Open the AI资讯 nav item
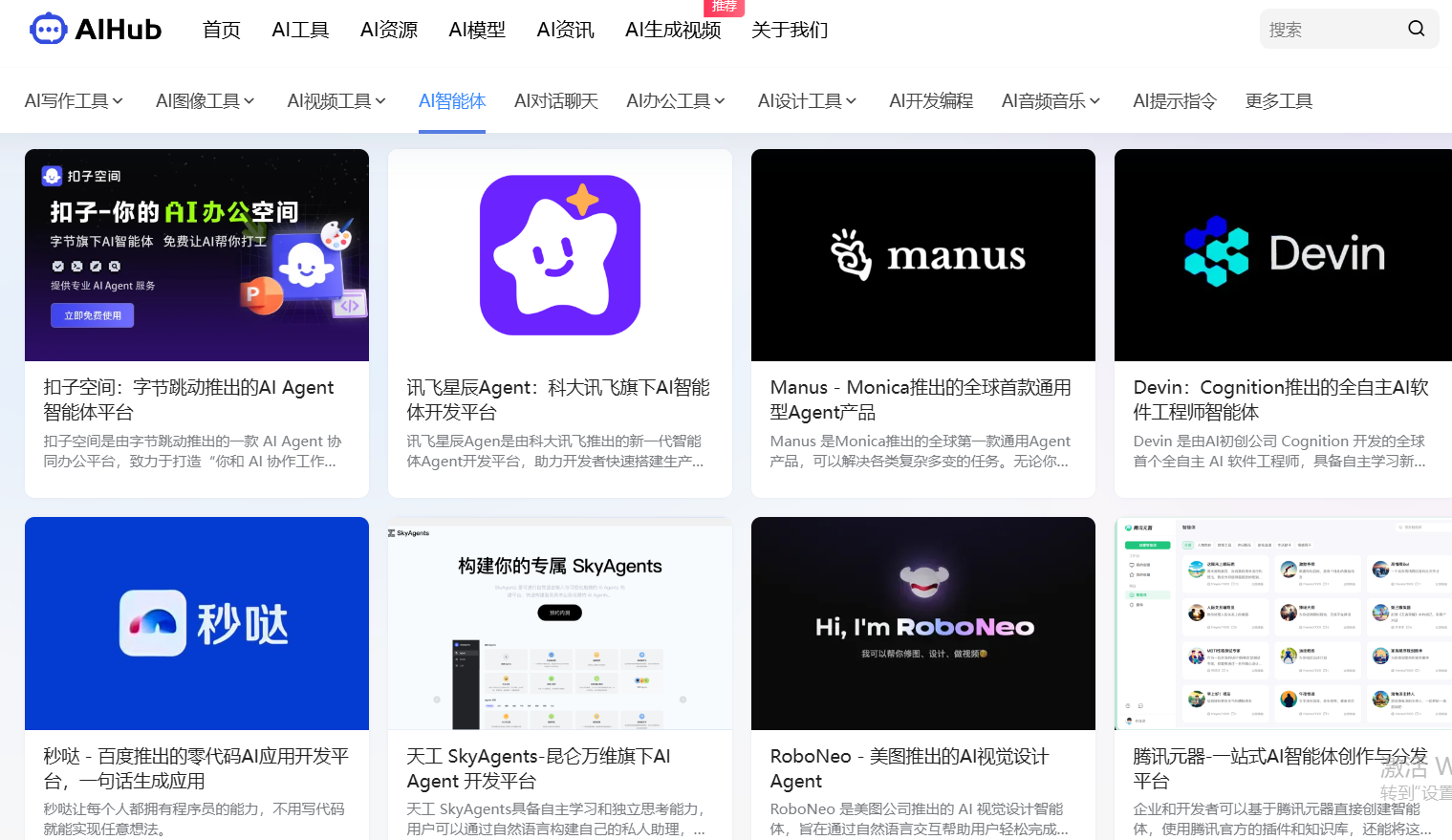Screen dimensions: 1452x840 (x=566, y=30)
